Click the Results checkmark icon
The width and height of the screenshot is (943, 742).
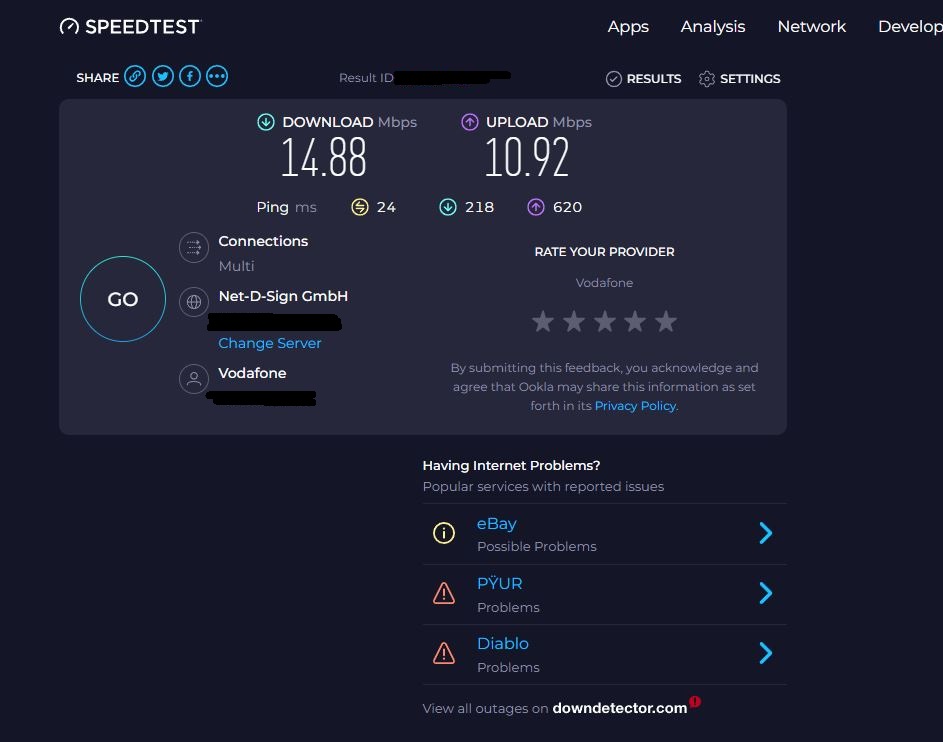coord(613,79)
